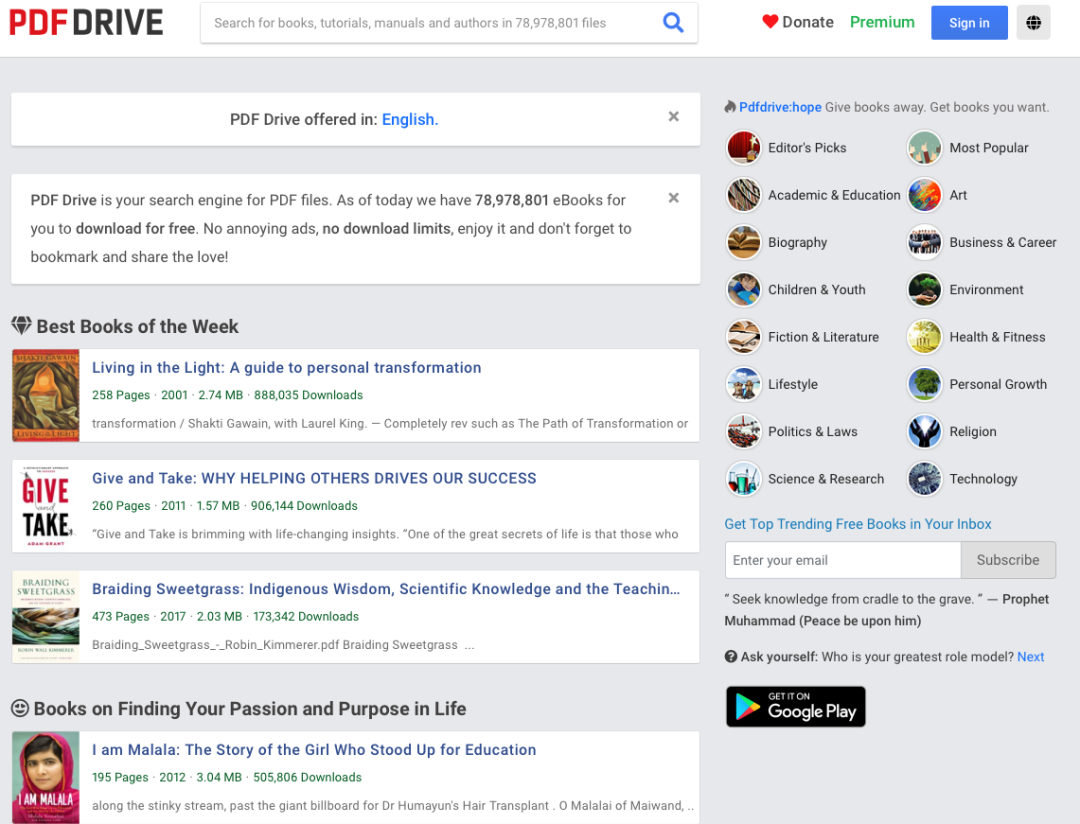
Task: Click the Academic & Education icon
Action: click(744, 195)
